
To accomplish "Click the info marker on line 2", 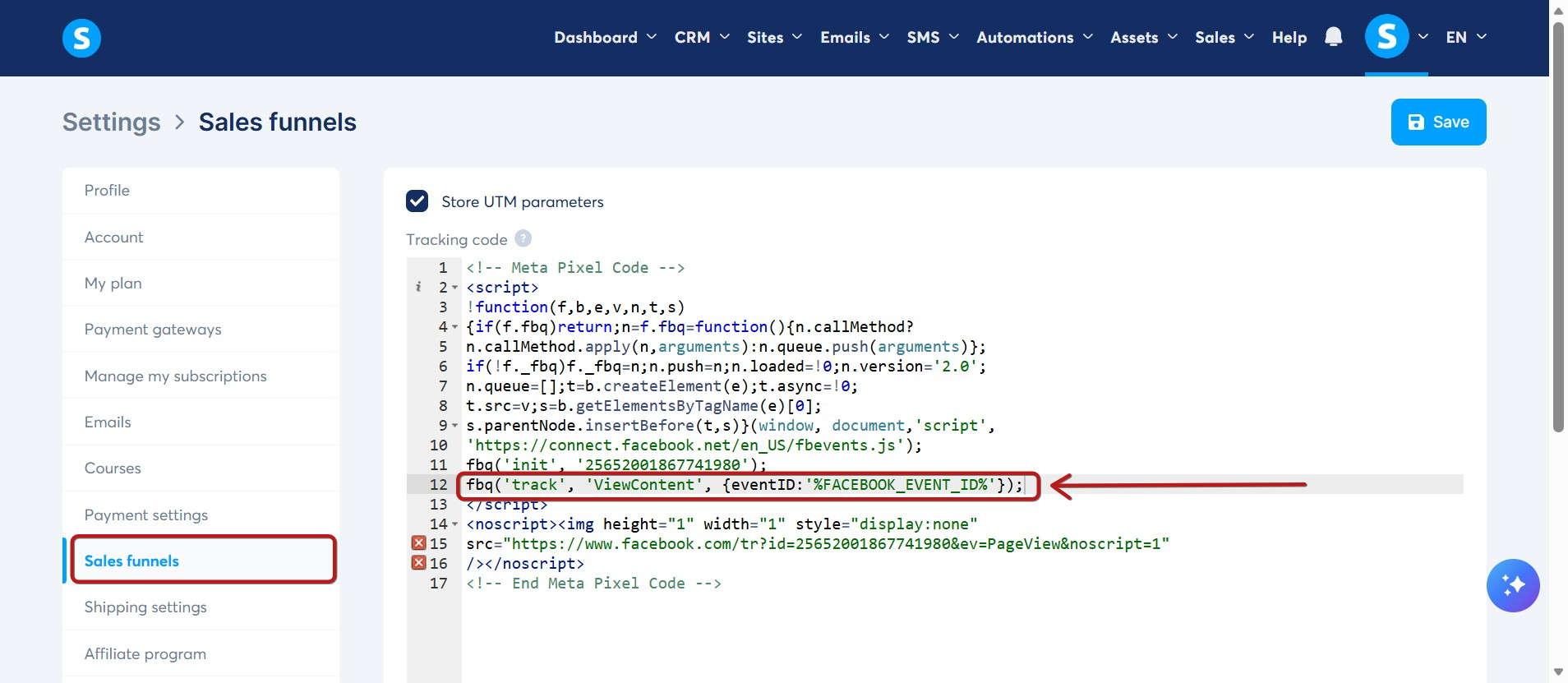I will 418,287.
